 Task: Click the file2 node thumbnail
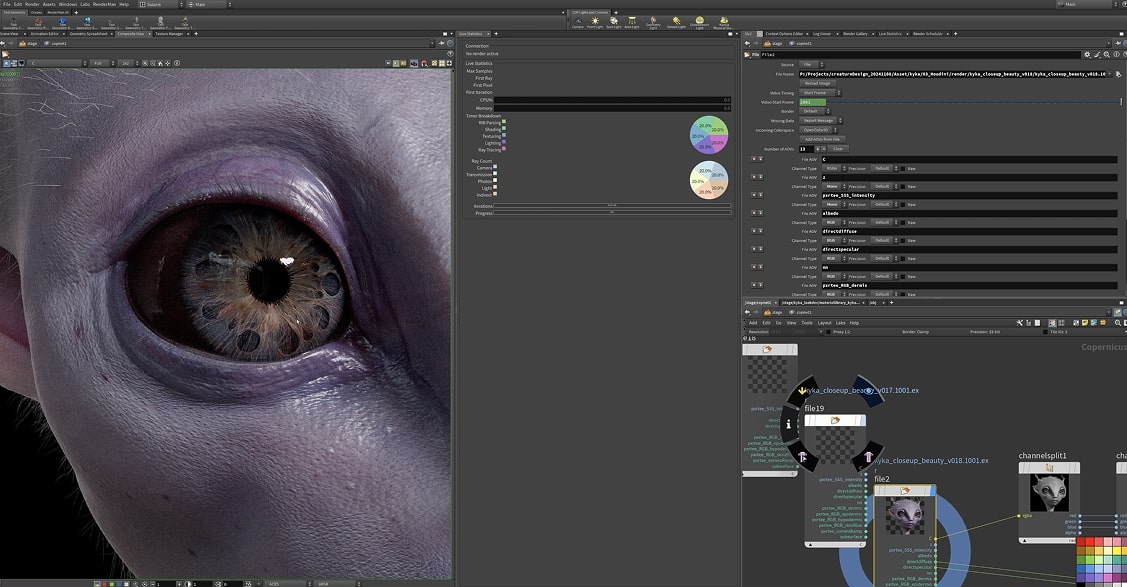coord(905,516)
